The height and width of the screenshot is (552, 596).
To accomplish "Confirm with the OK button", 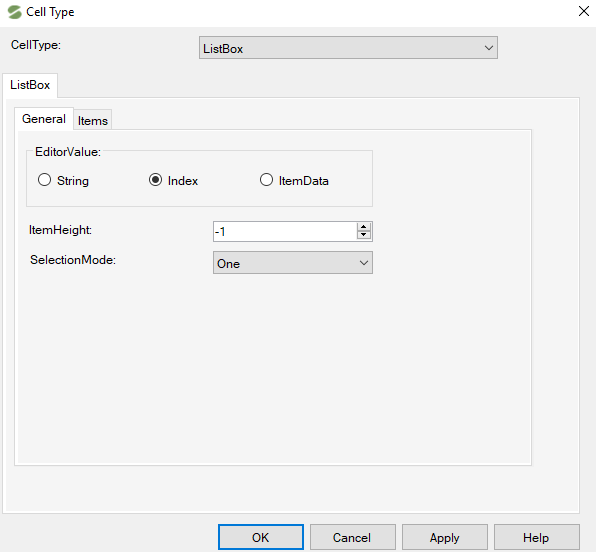I will (261, 537).
